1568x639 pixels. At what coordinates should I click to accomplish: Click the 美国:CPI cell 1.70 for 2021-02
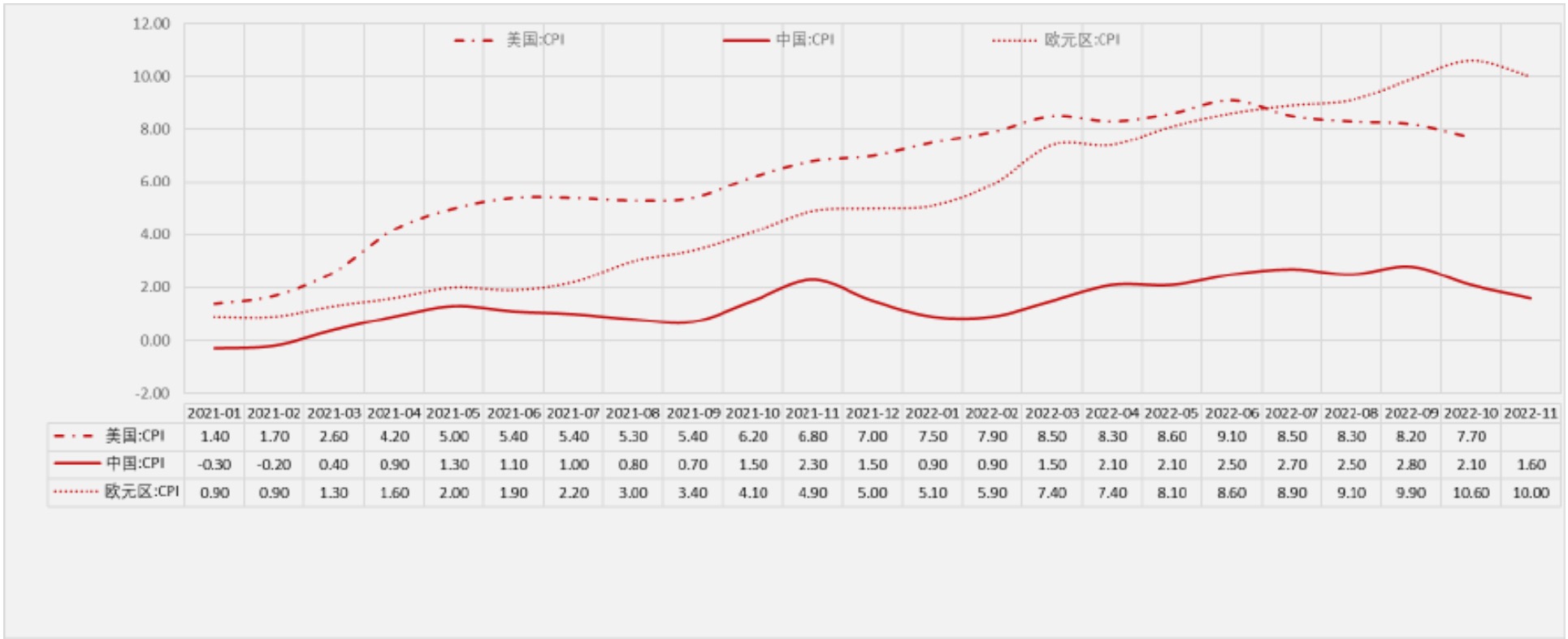tap(275, 437)
